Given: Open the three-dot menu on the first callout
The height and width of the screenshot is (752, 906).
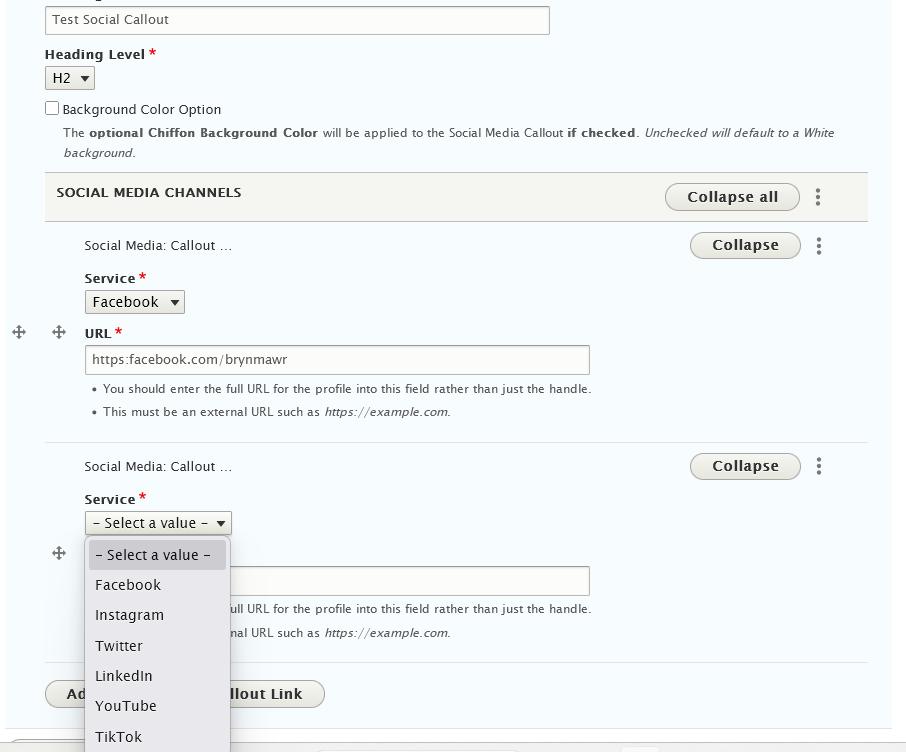Looking at the screenshot, I should 819,246.
